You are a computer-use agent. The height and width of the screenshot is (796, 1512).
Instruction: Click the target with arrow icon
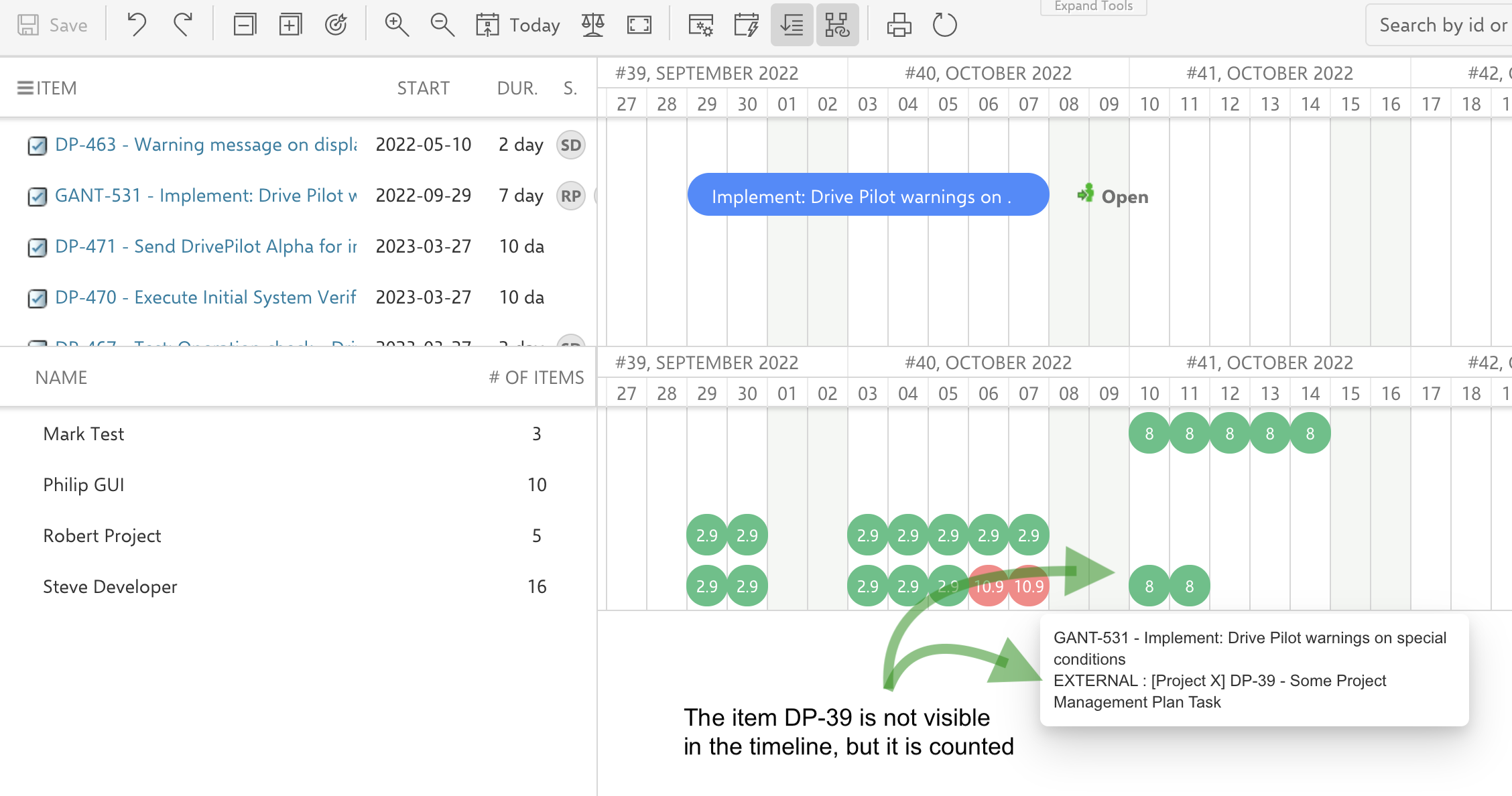(x=336, y=25)
